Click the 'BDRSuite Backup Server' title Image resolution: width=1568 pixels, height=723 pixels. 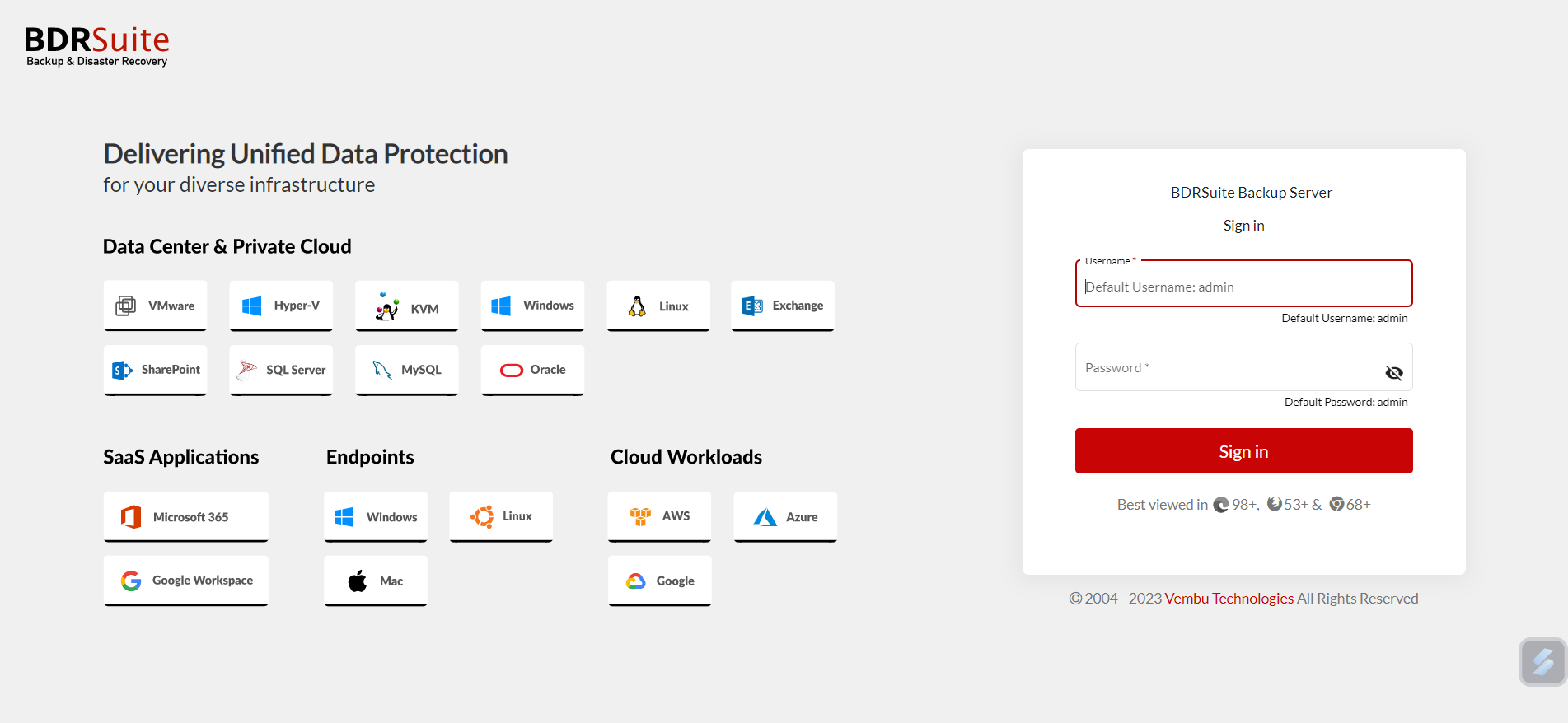click(1251, 193)
